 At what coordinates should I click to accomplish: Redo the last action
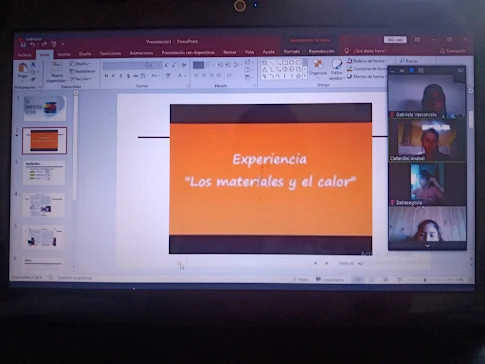(x=44, y=44)
